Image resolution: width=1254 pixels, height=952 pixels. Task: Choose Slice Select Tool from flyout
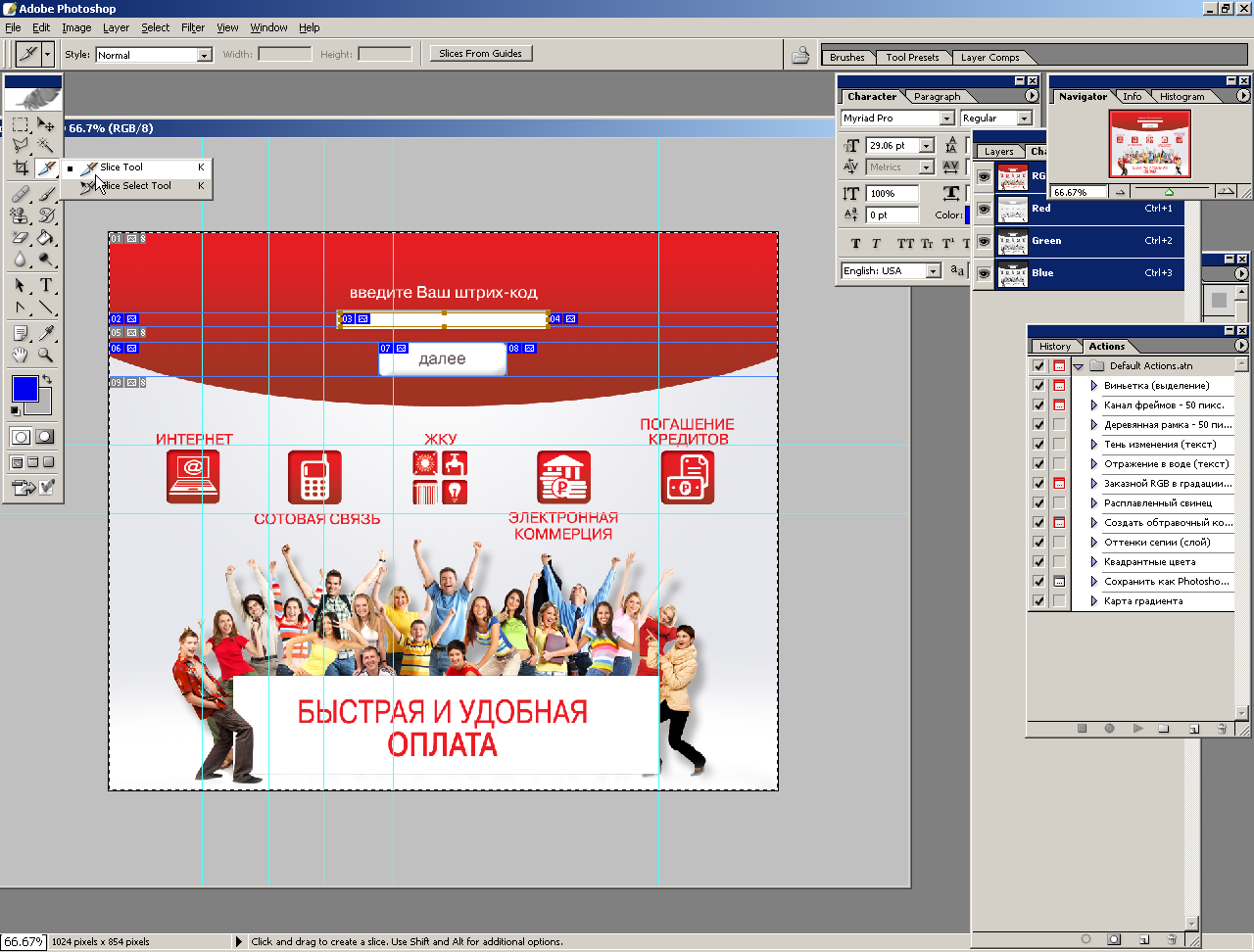pyautogui.click(x=137, y=186)
